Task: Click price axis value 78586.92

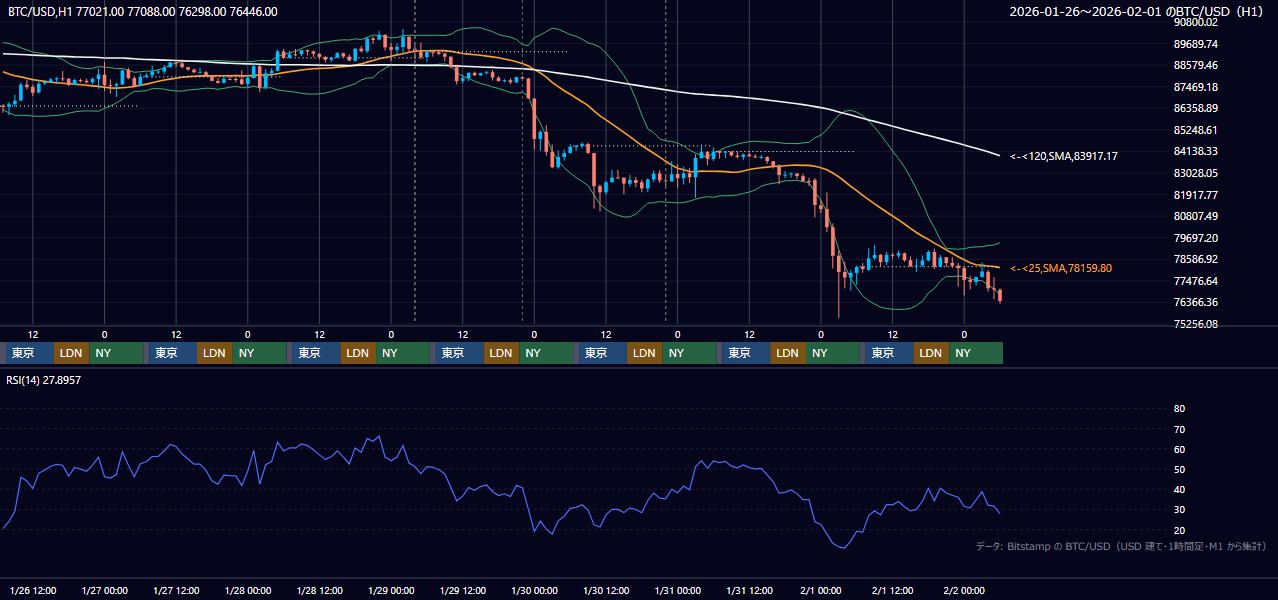Action: [1195, 259]
